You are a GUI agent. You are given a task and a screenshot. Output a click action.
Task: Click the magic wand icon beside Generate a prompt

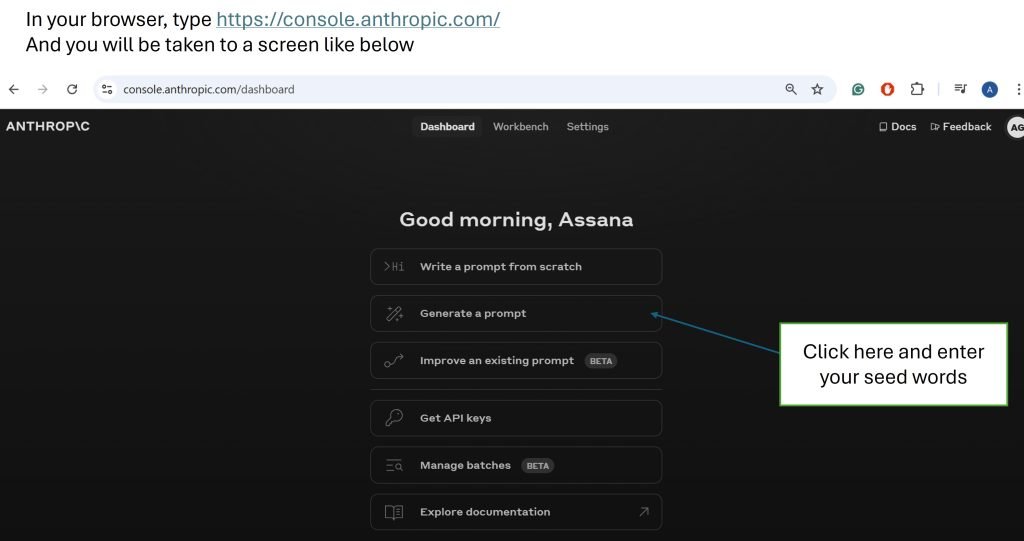coord(394,314)
